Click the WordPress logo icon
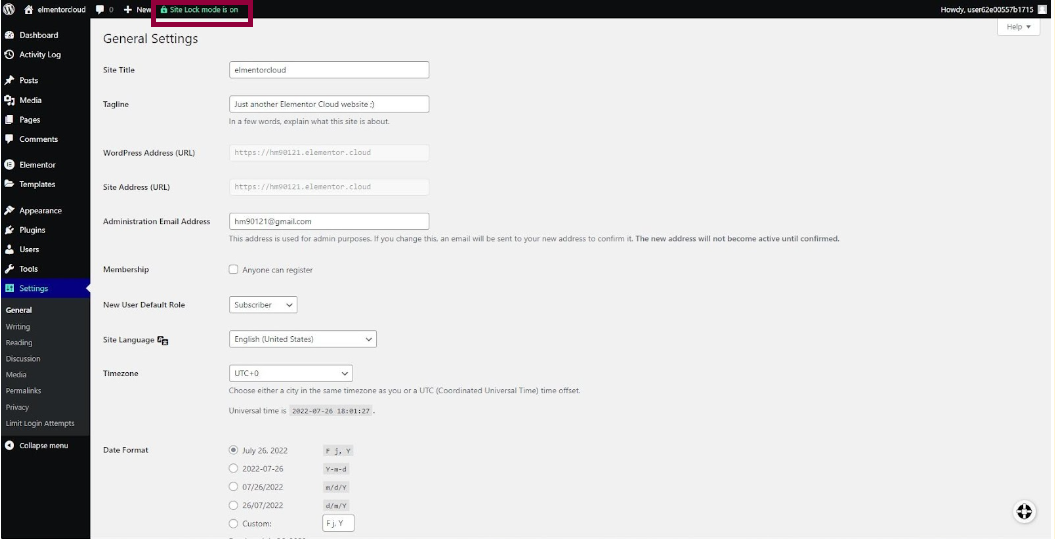 tap(9, 9)
